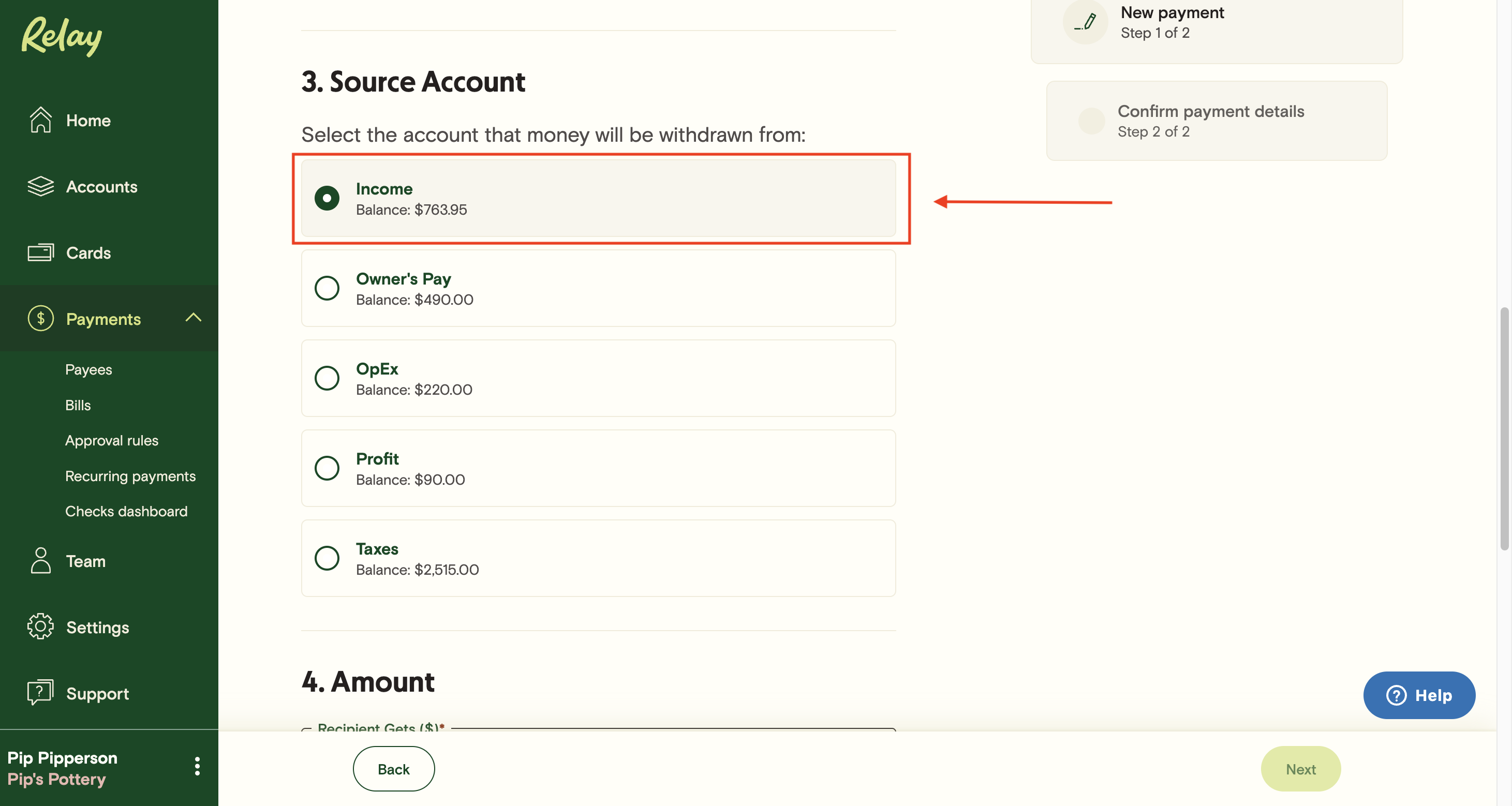This screenshot has height=806, width=1512.
Task: Click the Next button
Action: click(1300, 768)
